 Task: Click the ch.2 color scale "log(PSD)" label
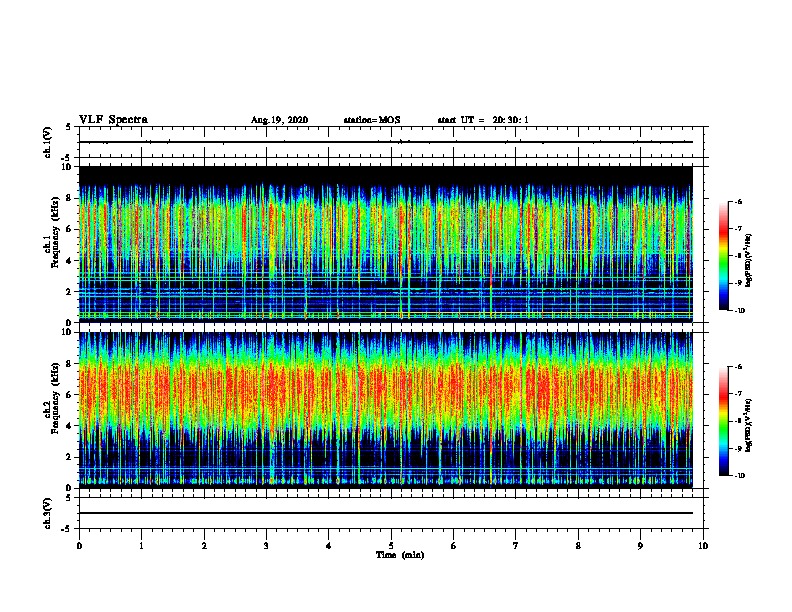[748, 425]
